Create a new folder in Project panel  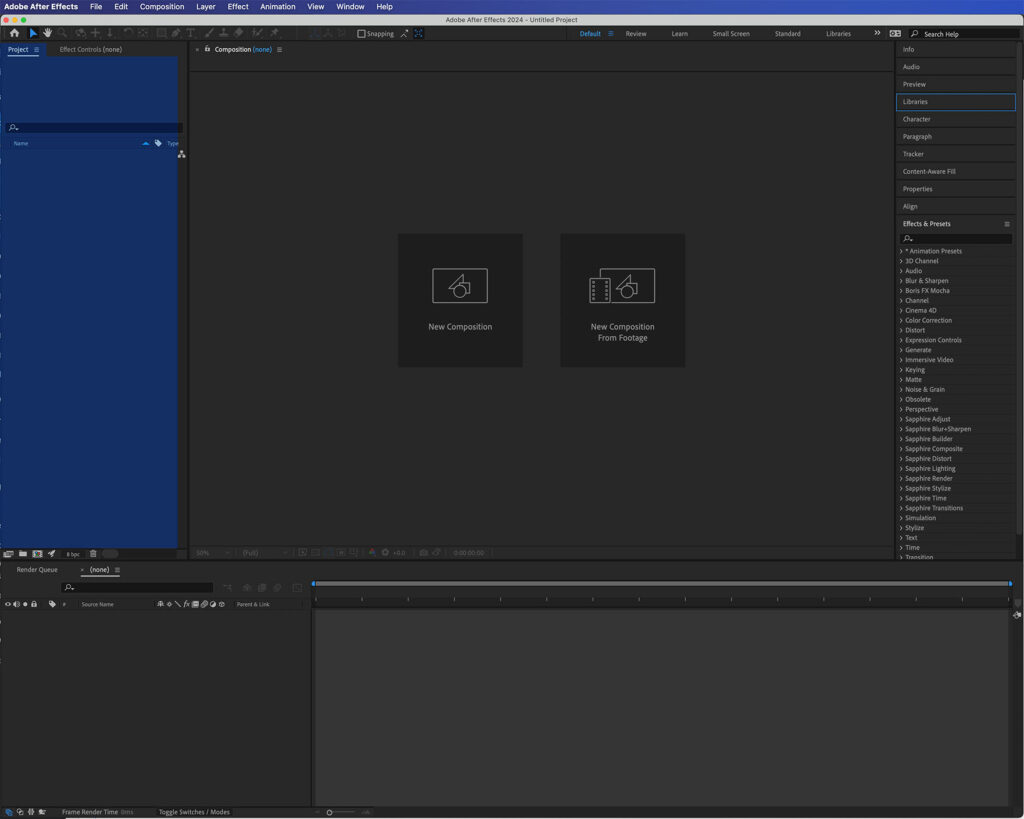[x=23, y=554]
